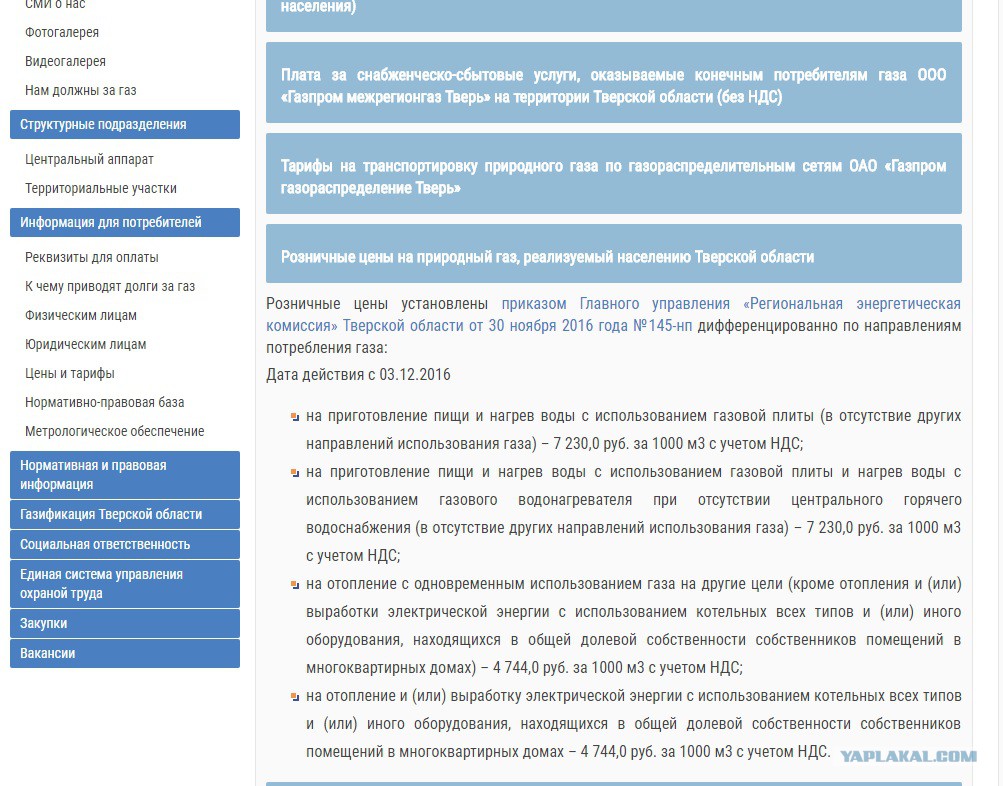Open the Вакансии menu item
Screen dimensions: 1003x786
point(125,654)
